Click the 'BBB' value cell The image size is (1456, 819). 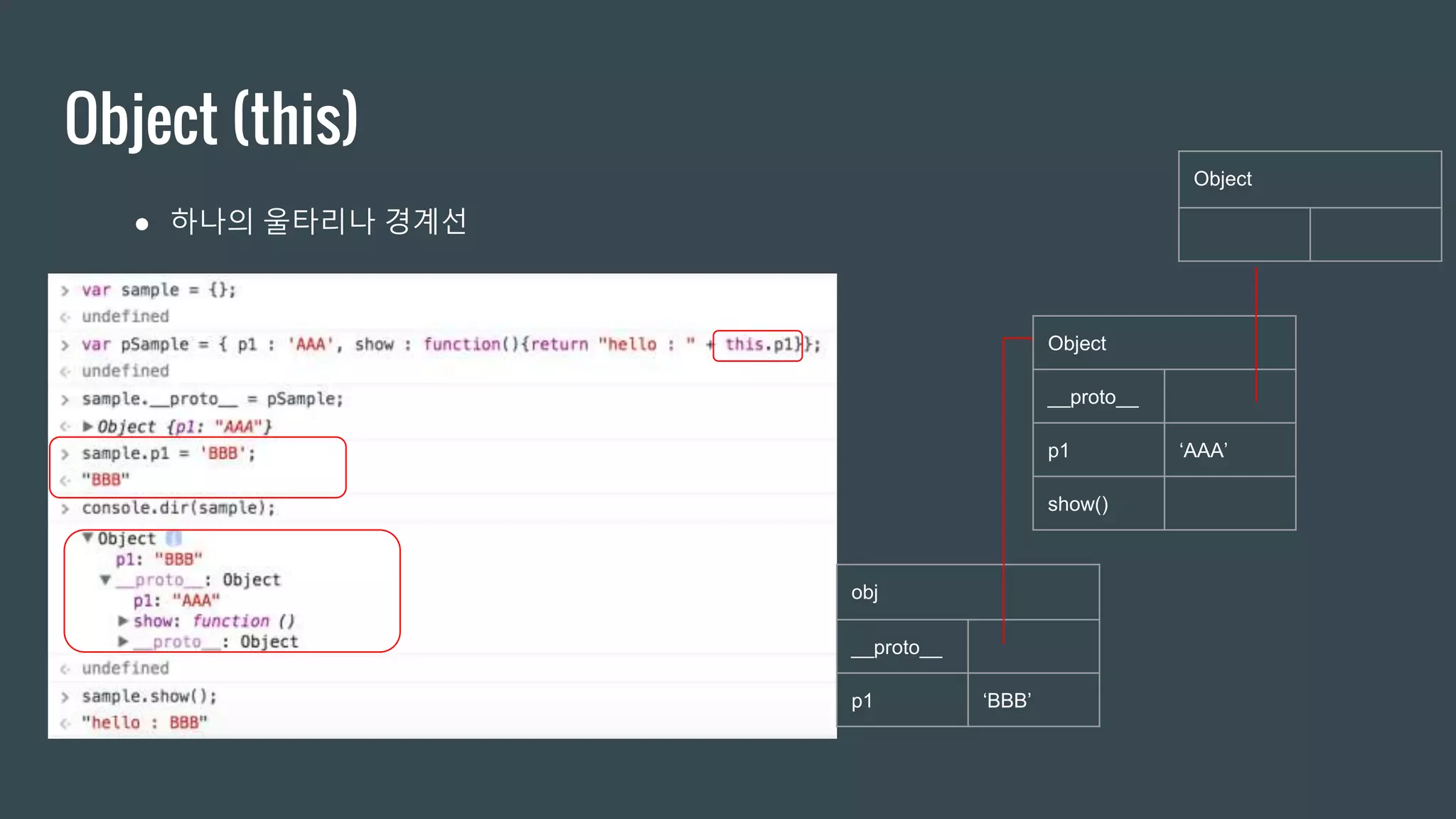[x=1034, y=700]
